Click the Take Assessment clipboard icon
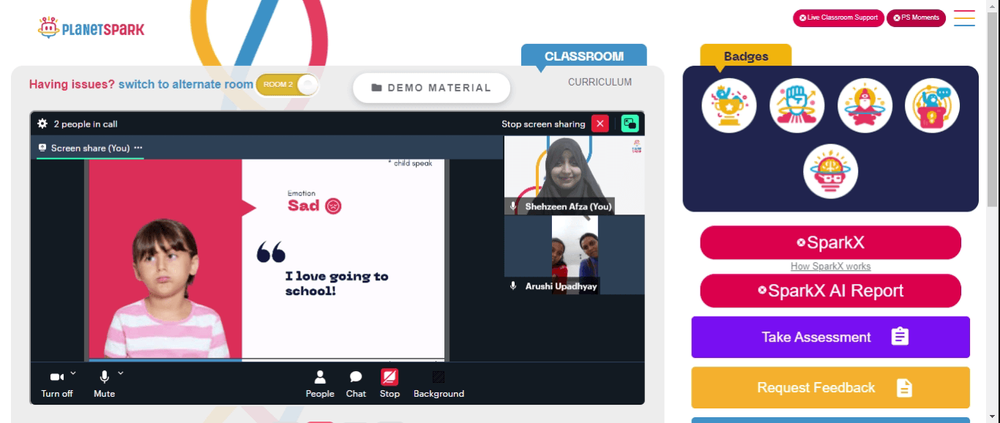Image resolution: width=1000 pixels, height=423 pixels. [900, 336]
